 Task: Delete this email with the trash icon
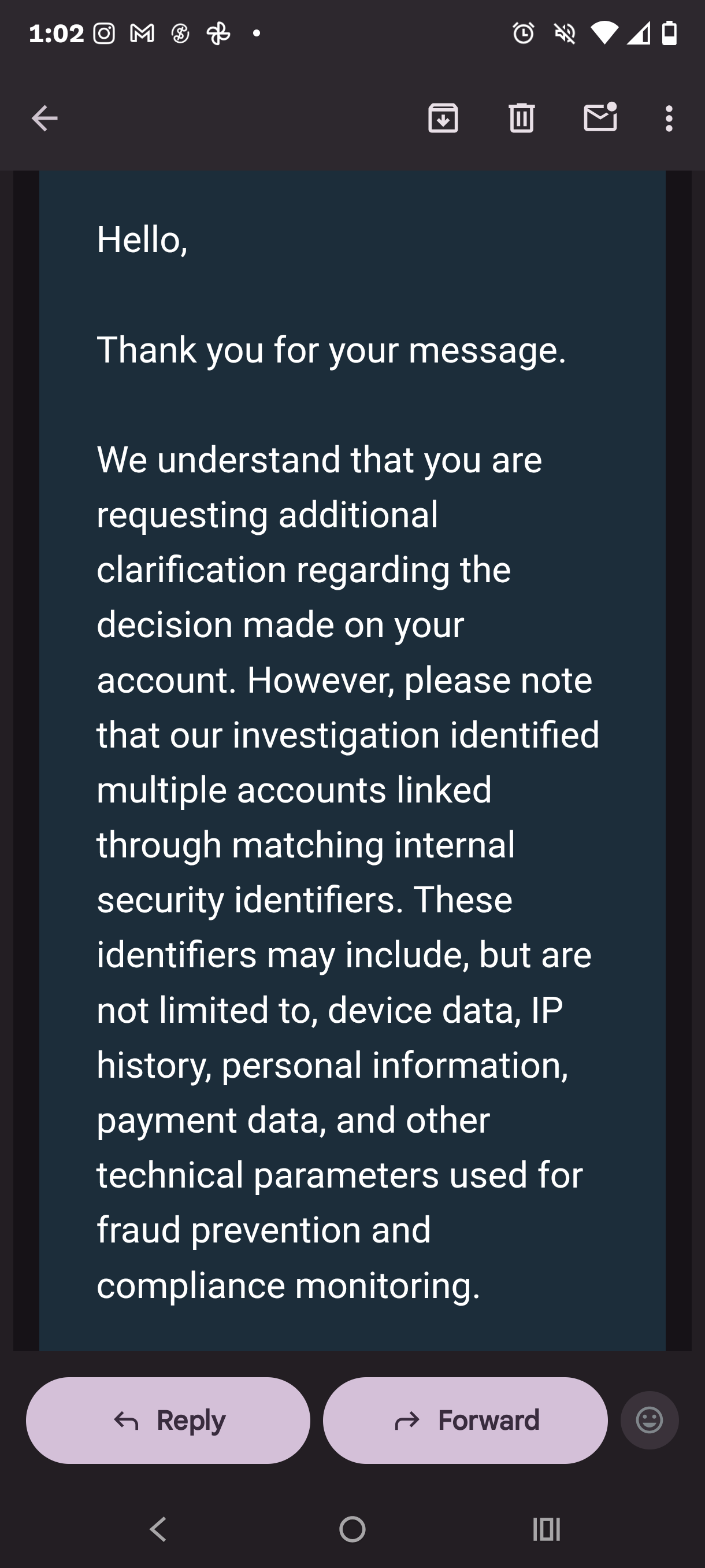[521, 118]
